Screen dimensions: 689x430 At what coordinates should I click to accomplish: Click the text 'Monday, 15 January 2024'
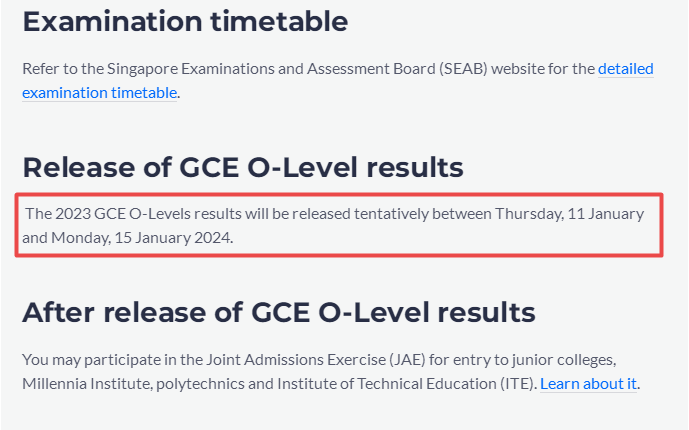(141, 238)
